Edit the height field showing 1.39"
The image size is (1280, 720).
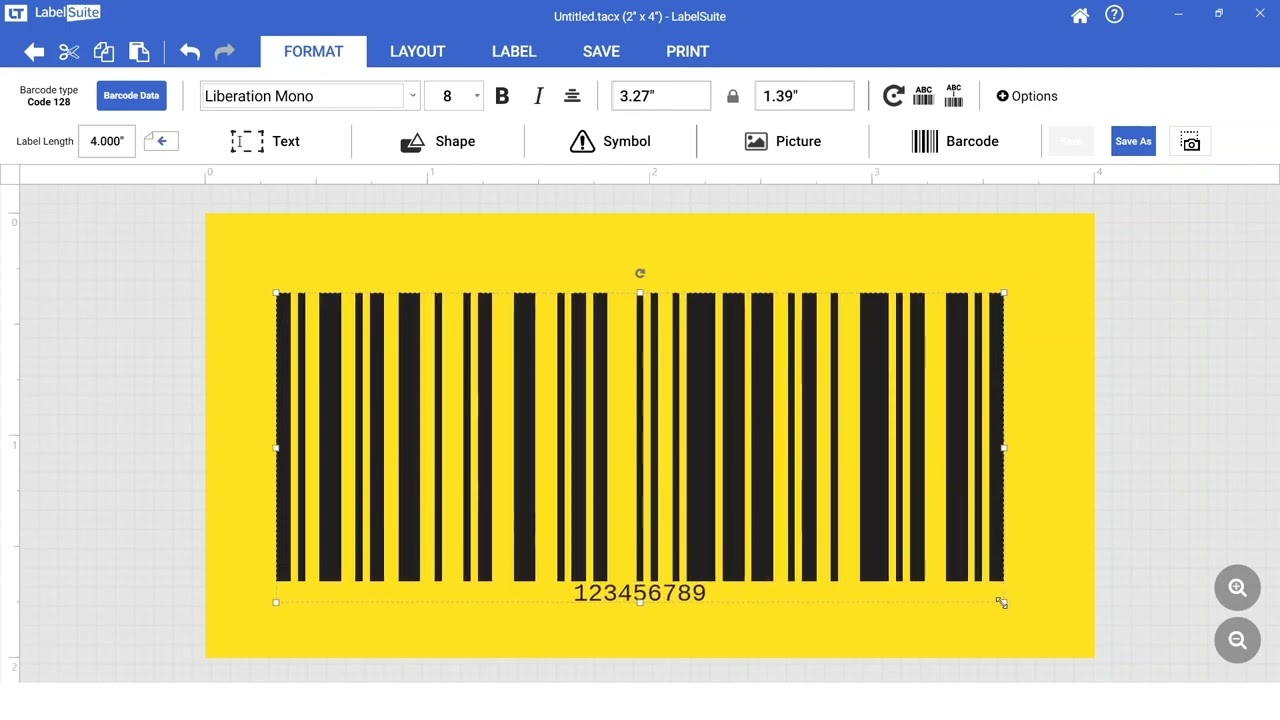[805, 96]
